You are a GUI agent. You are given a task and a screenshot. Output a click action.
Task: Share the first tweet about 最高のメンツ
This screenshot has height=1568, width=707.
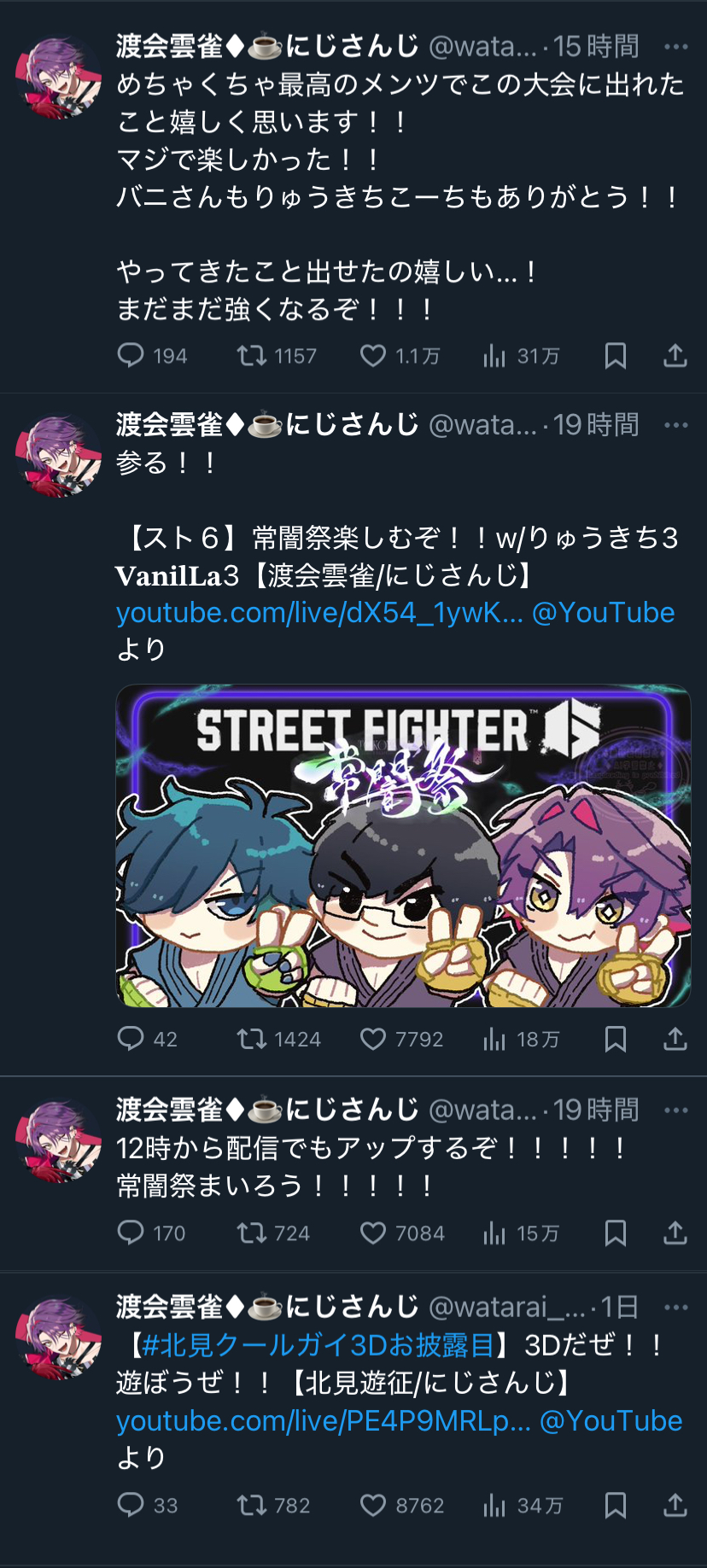pyautogui.click(x=675, y=356)
